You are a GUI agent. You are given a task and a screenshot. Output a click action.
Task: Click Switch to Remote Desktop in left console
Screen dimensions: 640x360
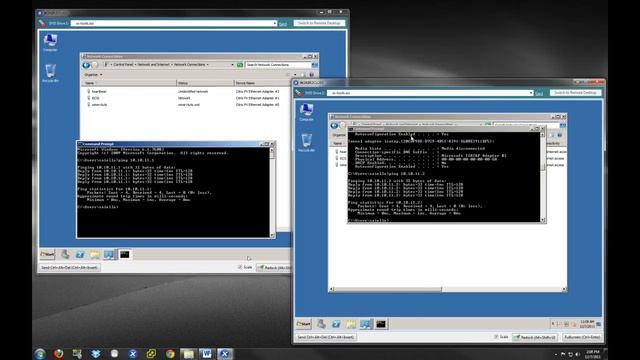point(319,23)
